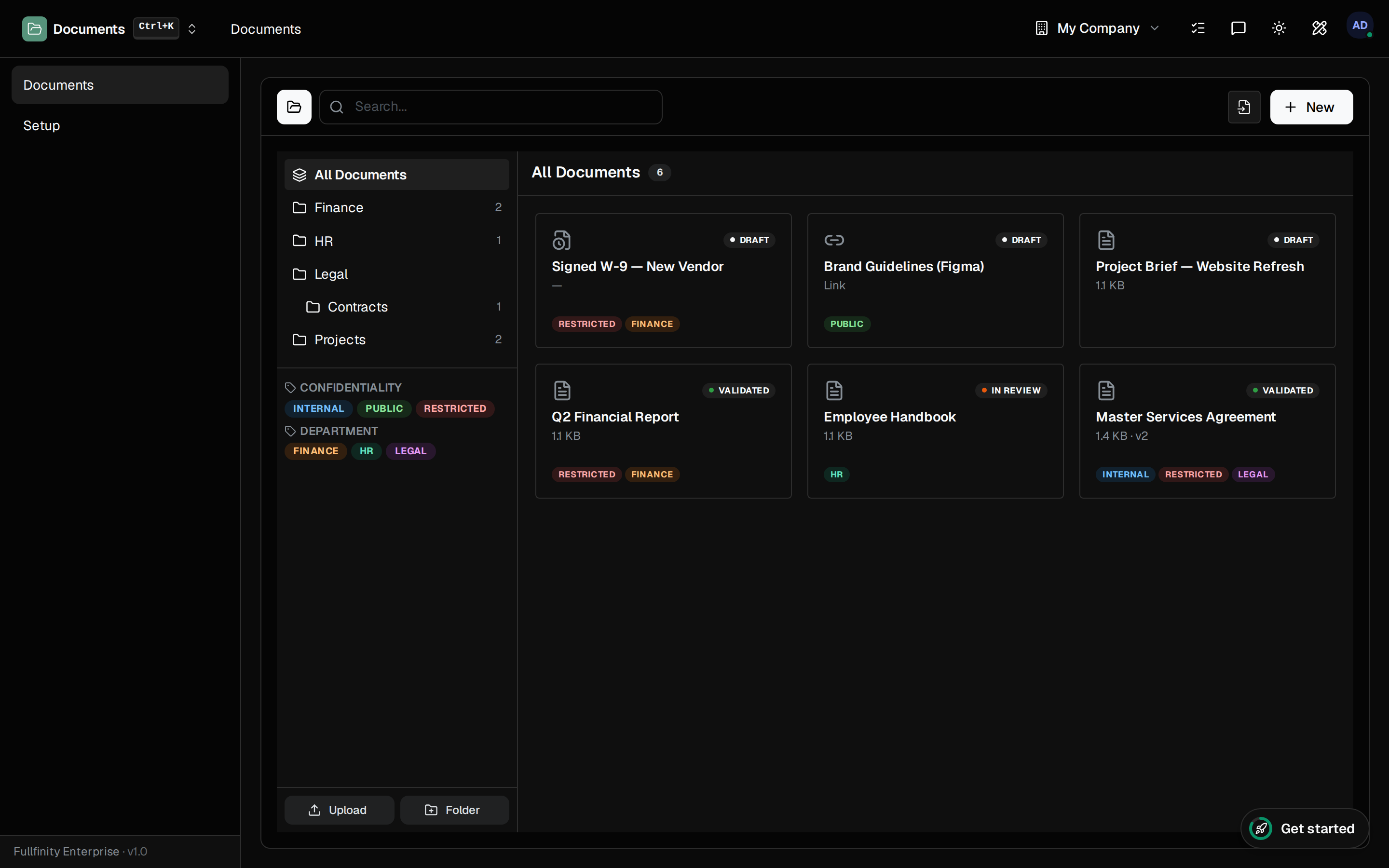Click the green Documents app logo
Viewport: 1389px width, 868px height.
tap(34, 29)
